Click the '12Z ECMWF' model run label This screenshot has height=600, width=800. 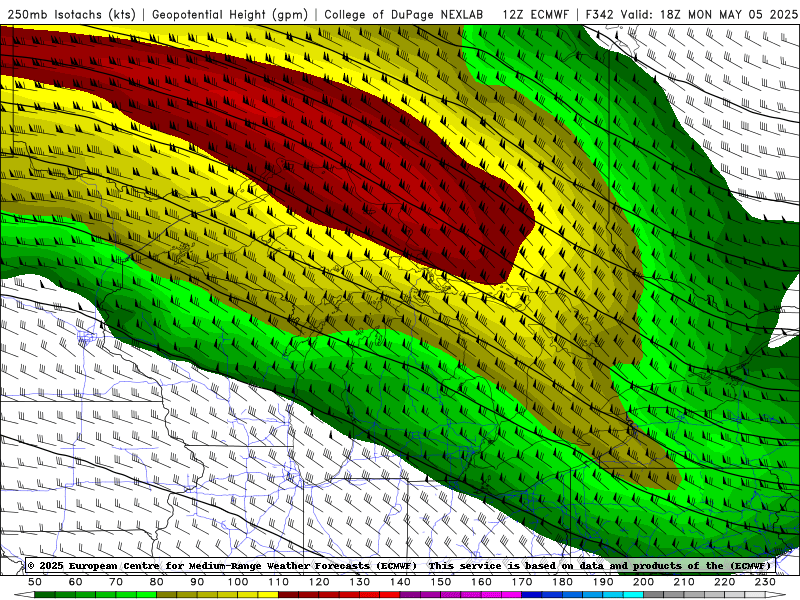535,14
